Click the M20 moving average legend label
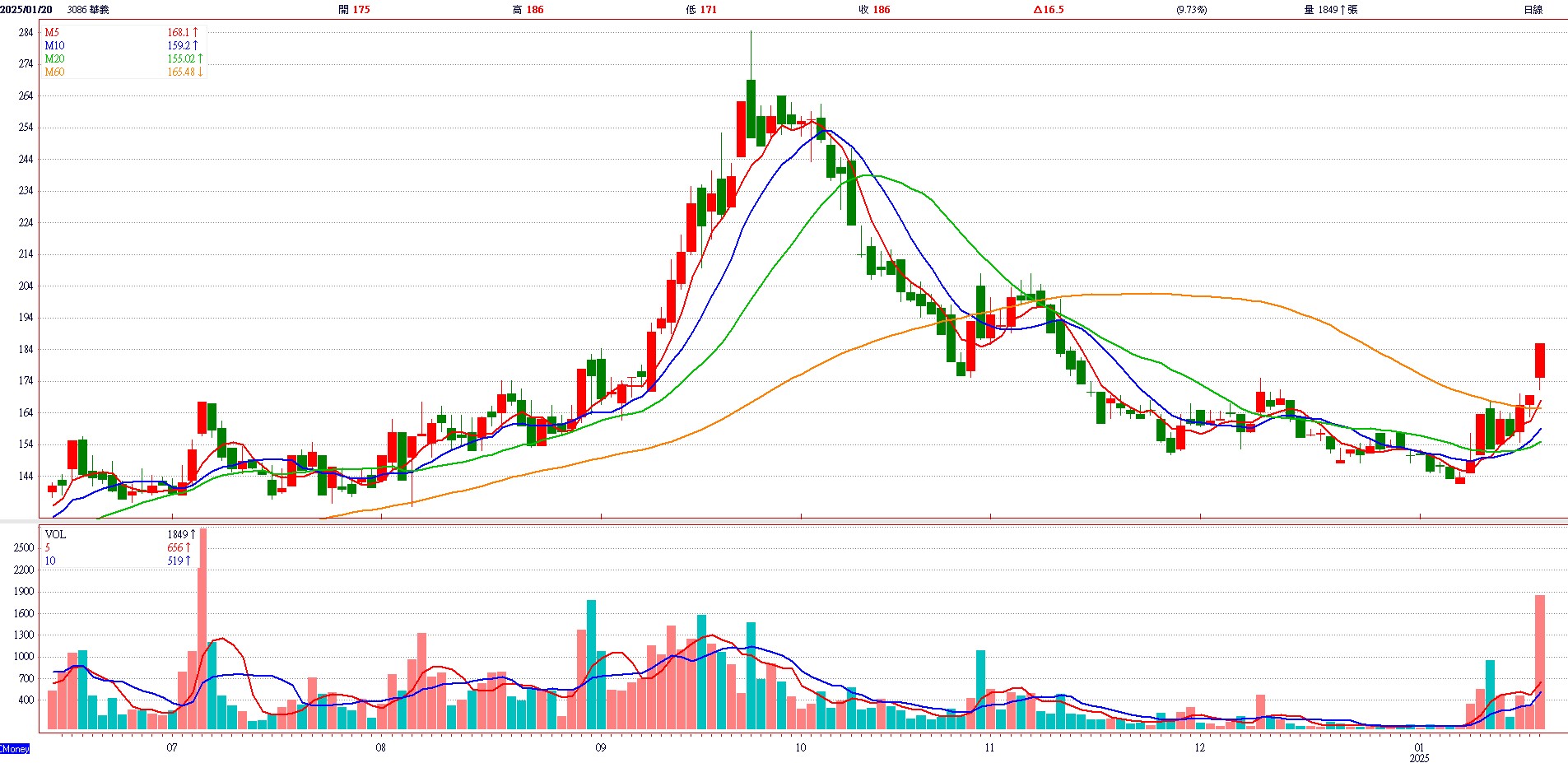Viewport: 1568px width, 763px height. 54,58
